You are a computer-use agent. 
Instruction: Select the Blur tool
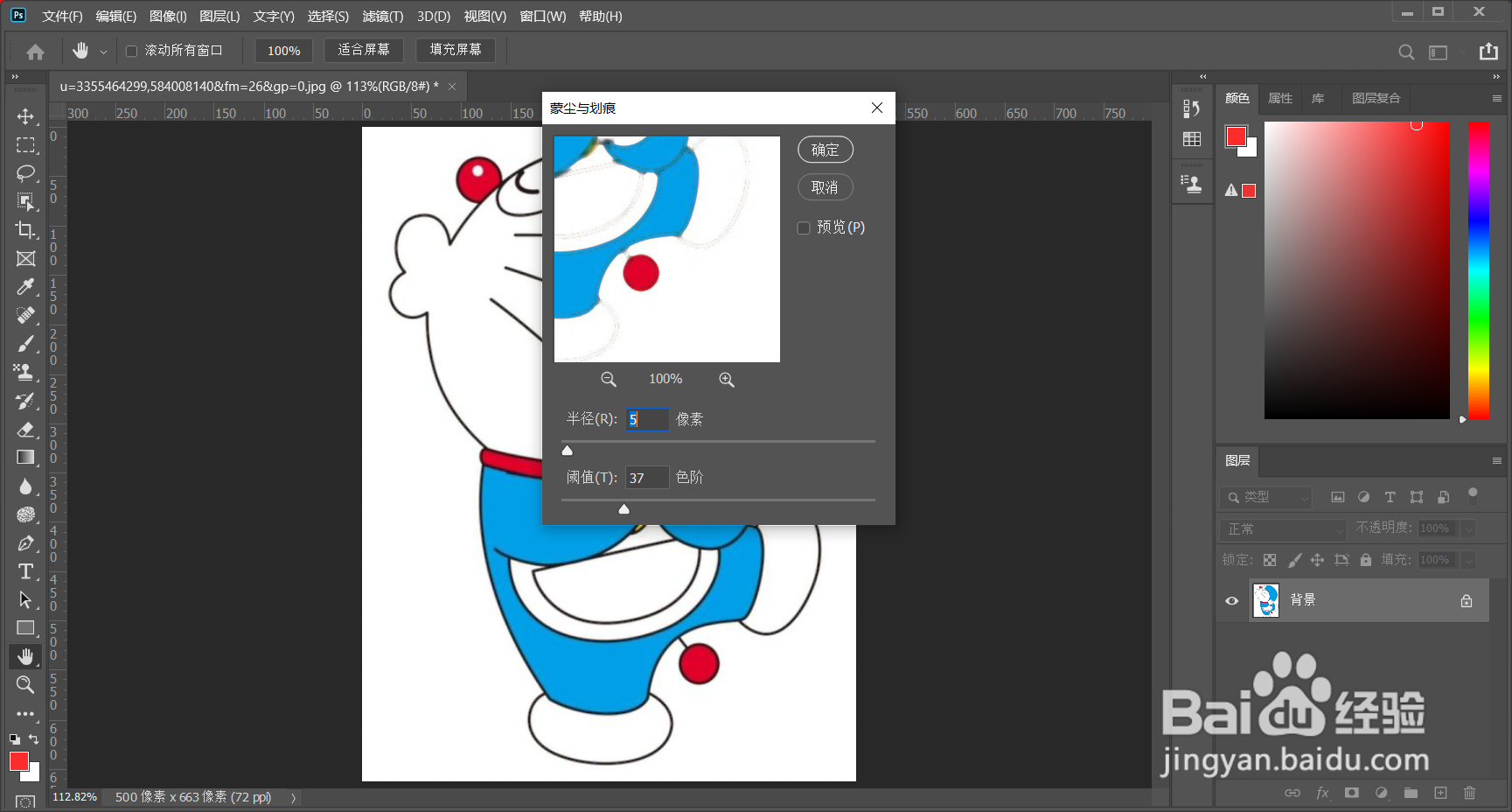click(25, 486)
